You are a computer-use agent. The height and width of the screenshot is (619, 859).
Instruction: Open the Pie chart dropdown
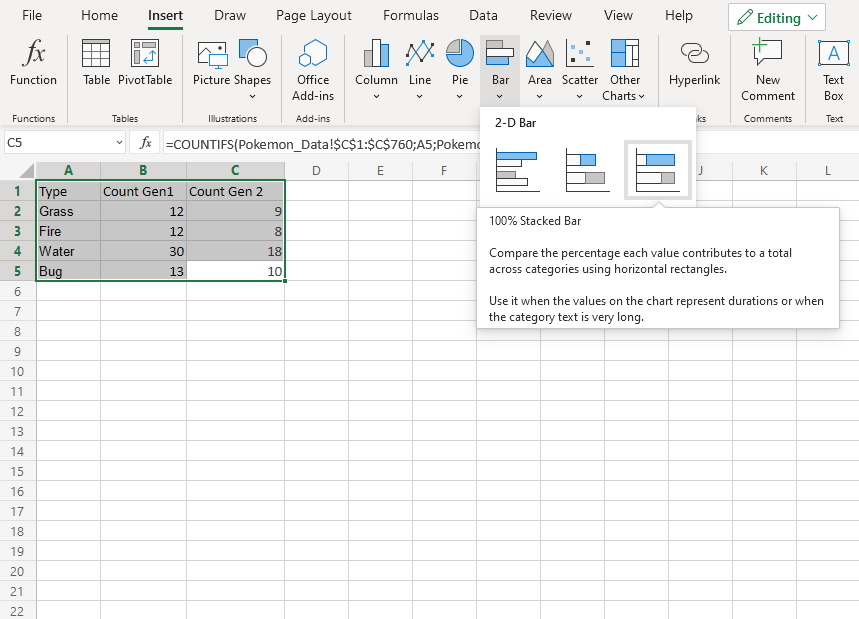(x=460, y=96)
